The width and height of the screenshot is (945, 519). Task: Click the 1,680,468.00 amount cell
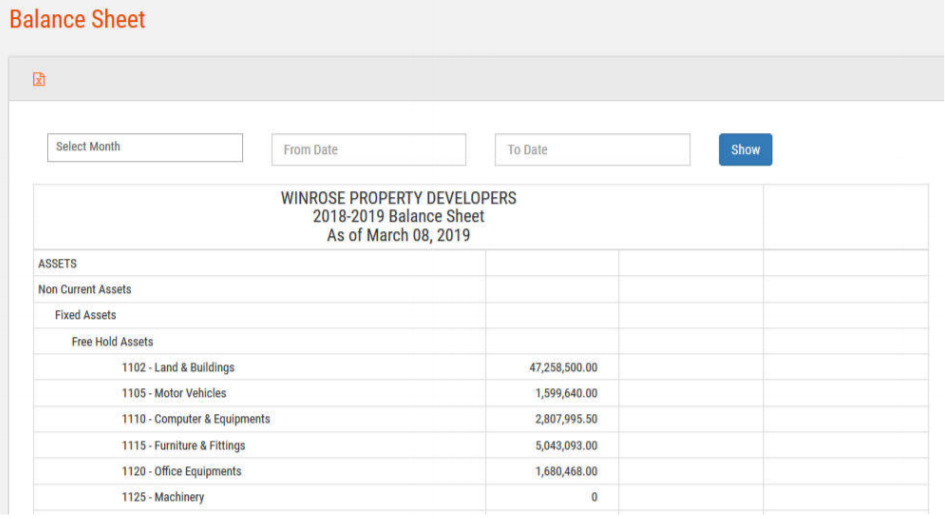tap(566, 472)
